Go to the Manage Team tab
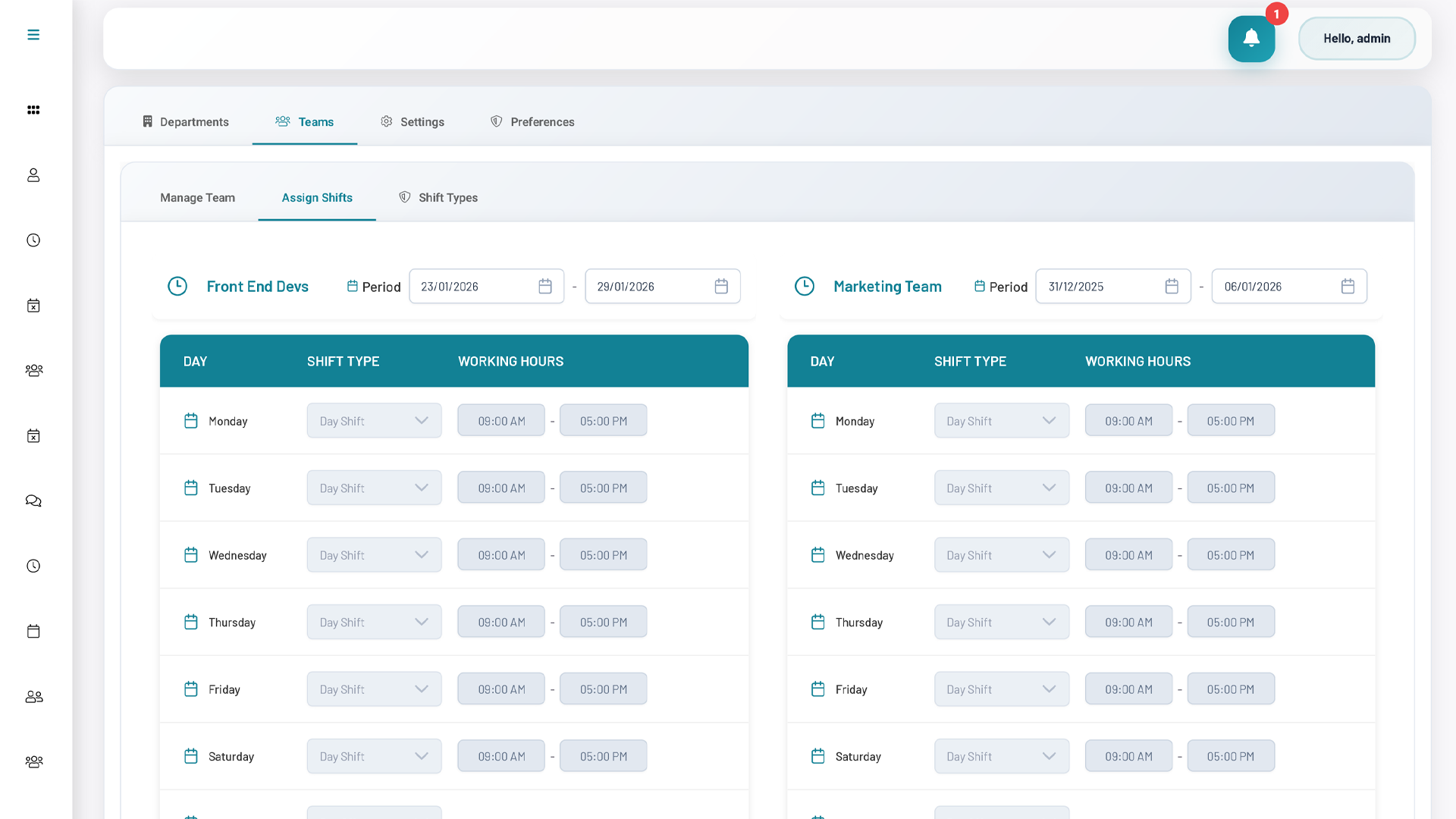The height and width of the screenshot is (819, 1456). [x=197, y=198]
